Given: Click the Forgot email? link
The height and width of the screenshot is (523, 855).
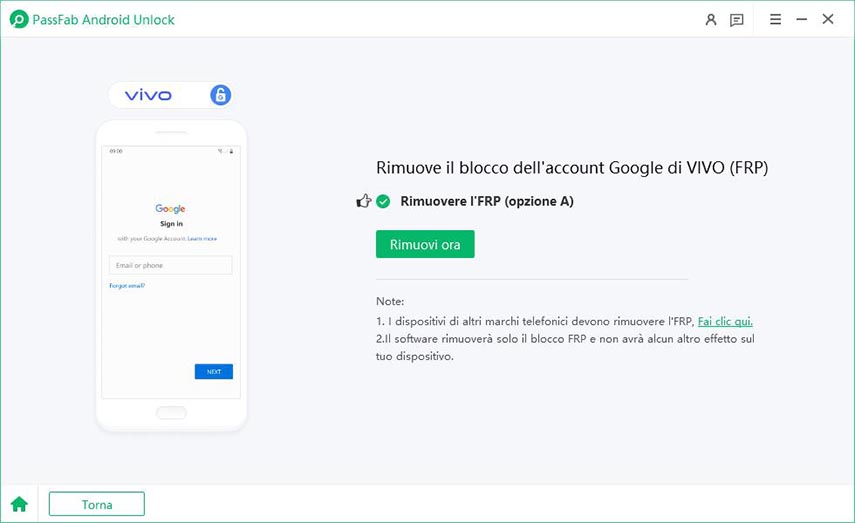Looking at the screenshot, I should 127,286.
